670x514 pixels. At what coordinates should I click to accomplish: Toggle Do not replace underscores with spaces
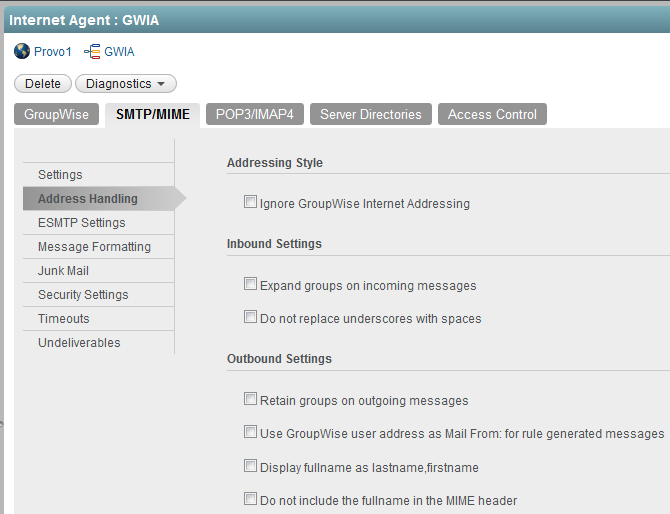(x=251, y=317)
